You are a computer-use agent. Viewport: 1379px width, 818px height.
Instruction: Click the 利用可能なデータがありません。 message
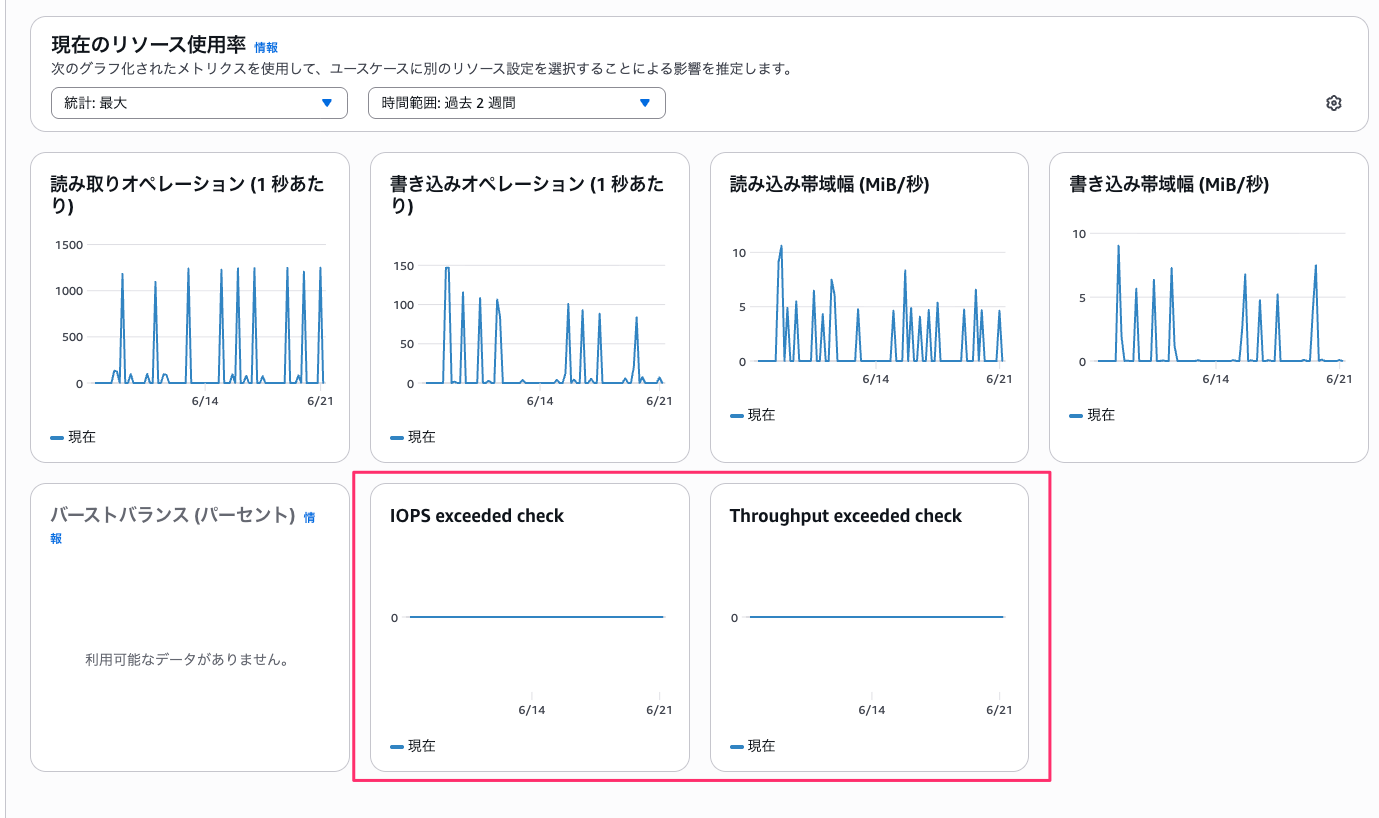(187, 660)
